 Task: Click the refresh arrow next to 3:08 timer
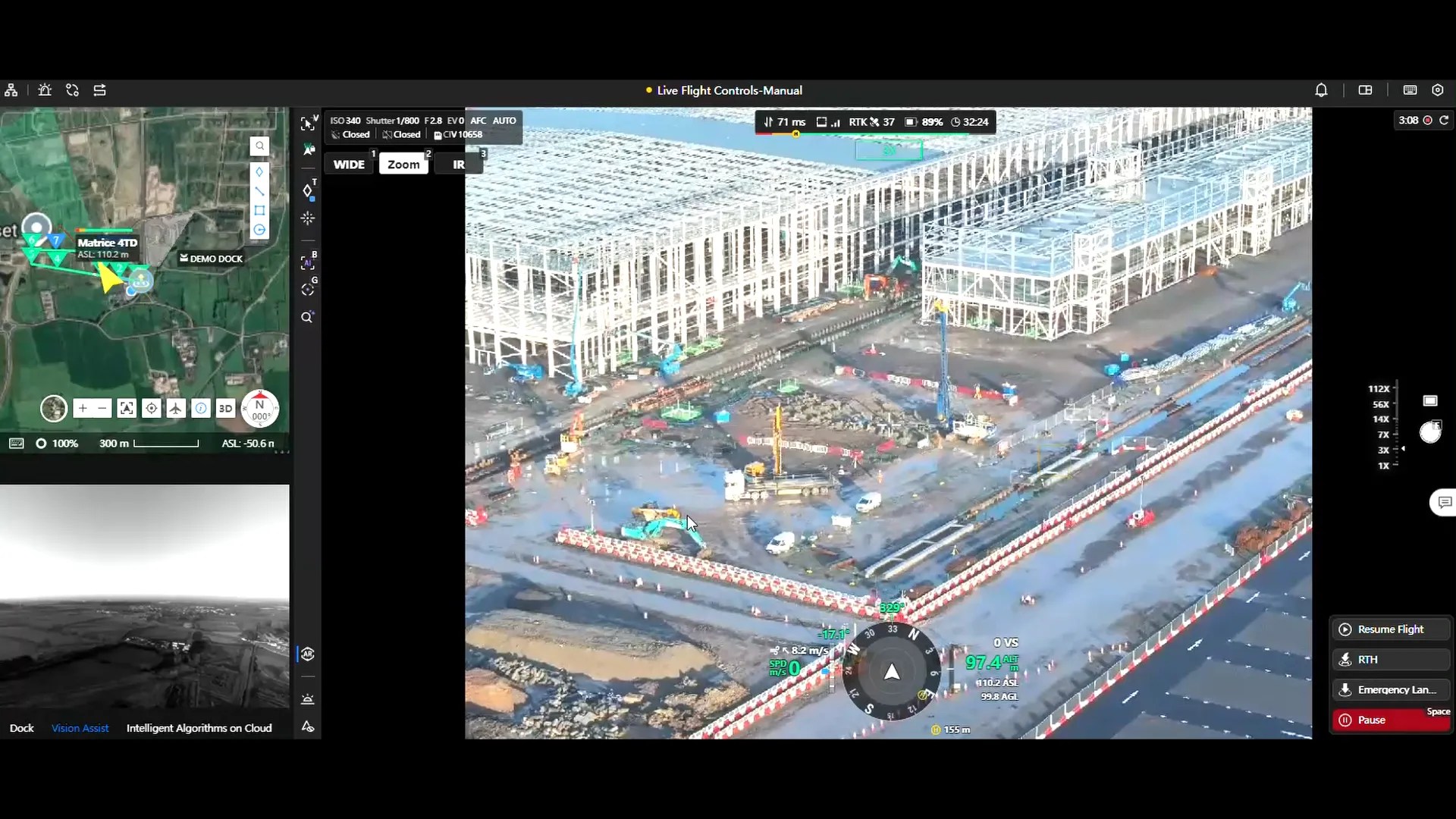point(1444,120)
